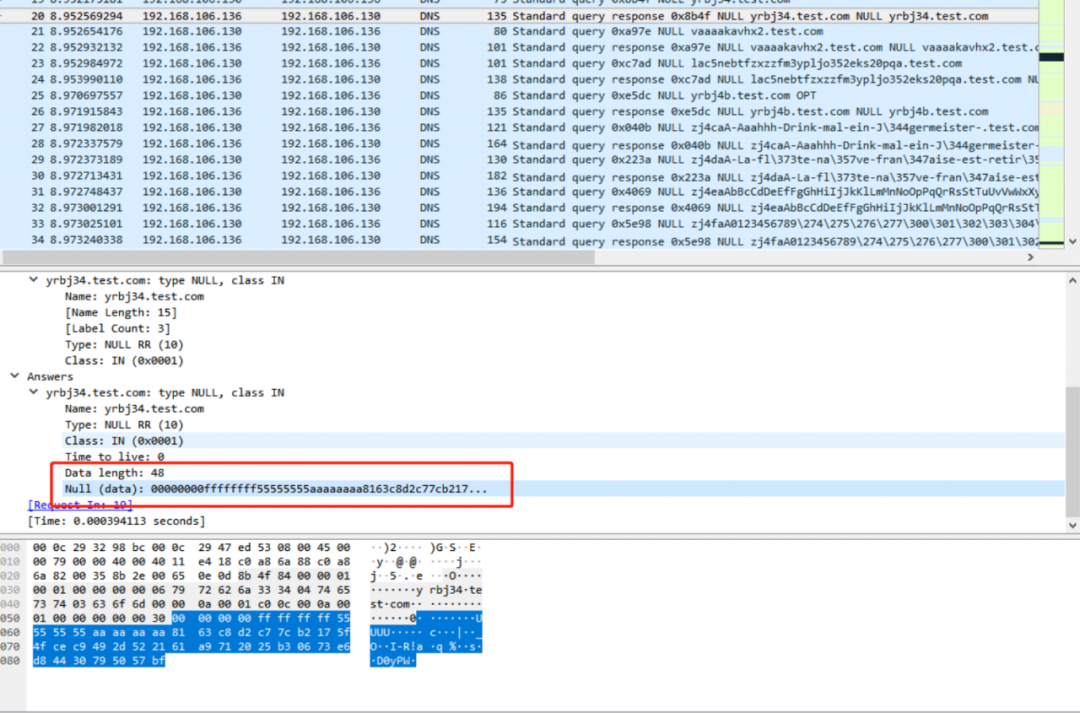Click packet list vertical scroll down arrow
Image resolution: width=1080 pixels, height=713 pixels.
1072,242
